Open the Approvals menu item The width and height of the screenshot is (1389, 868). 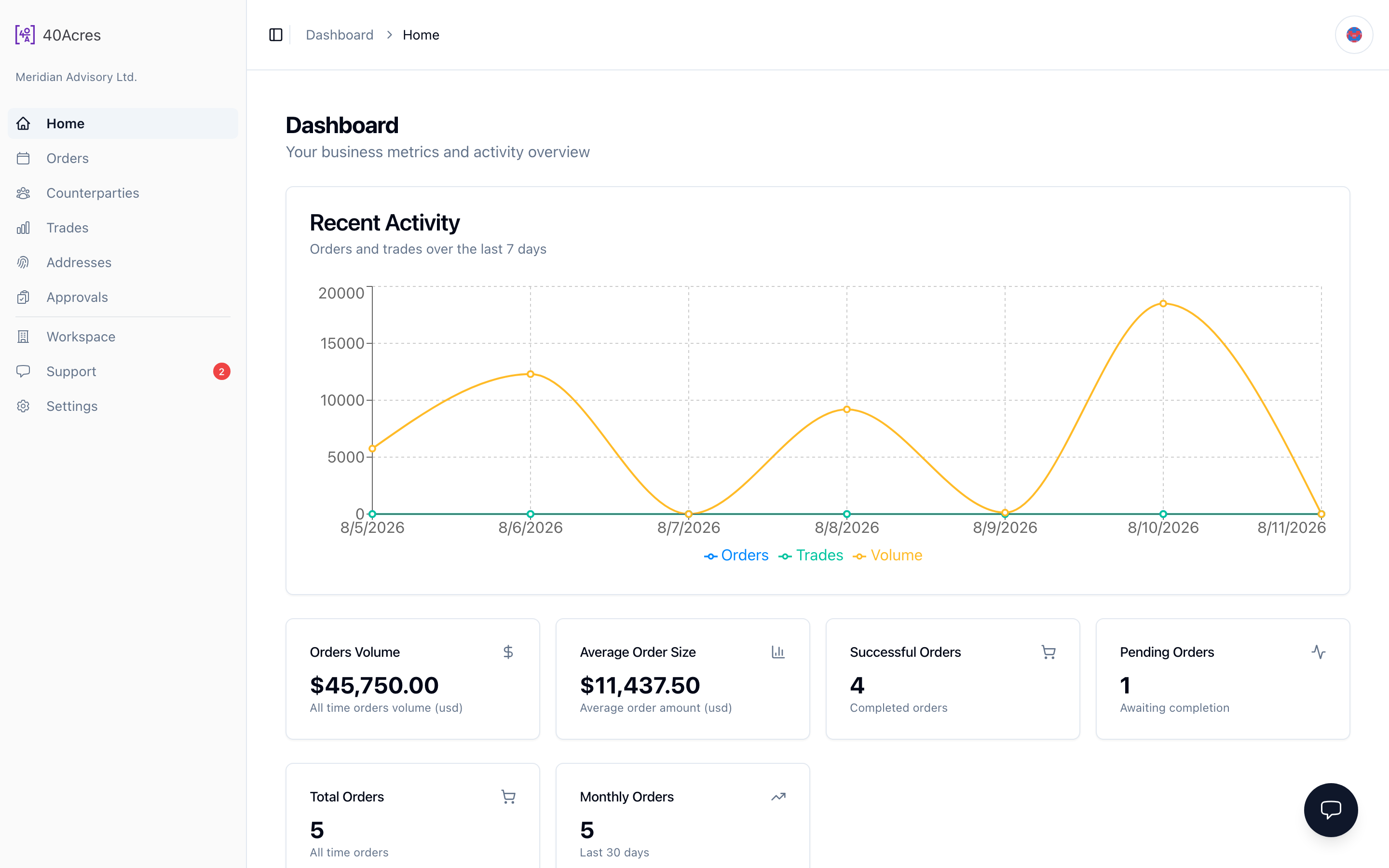[x=123, y=298]
